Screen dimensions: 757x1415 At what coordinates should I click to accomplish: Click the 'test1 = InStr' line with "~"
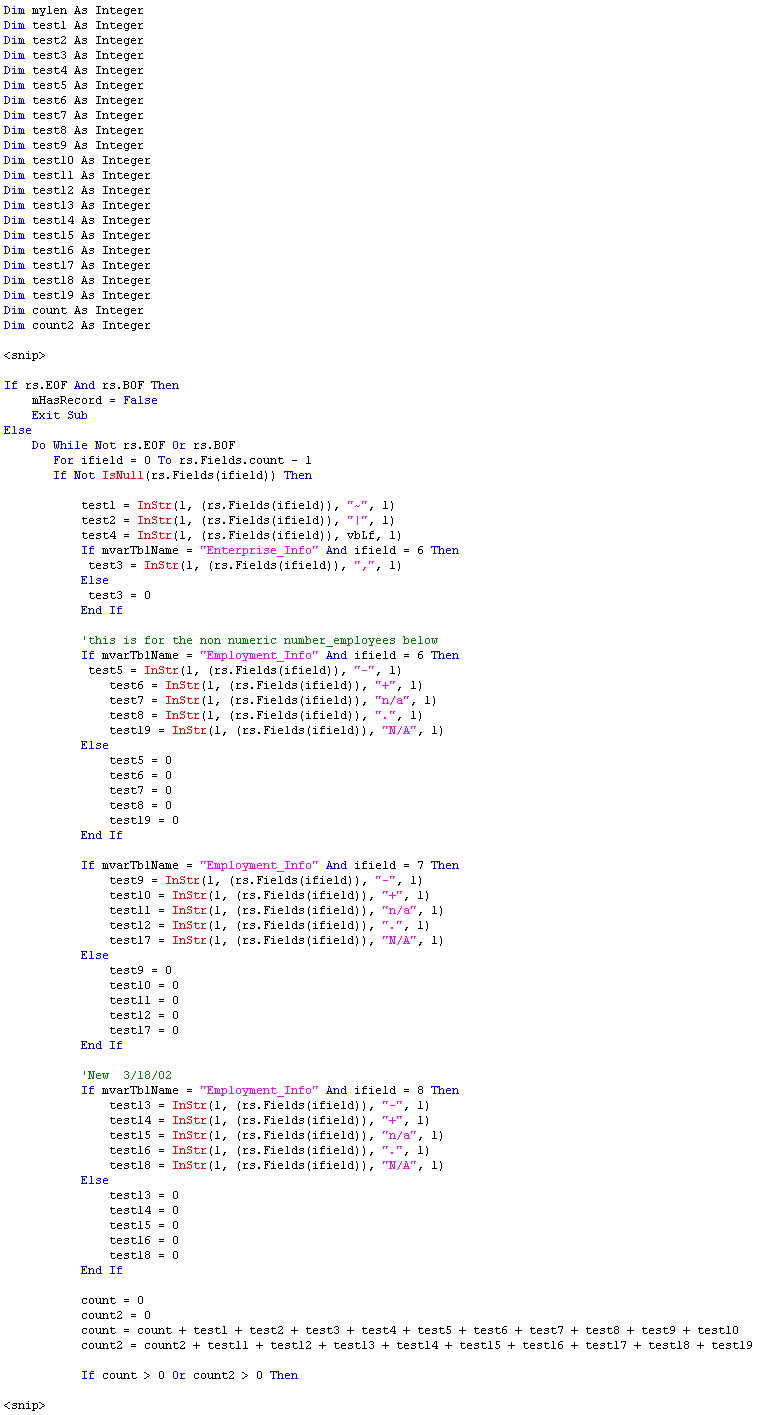click(x=238, y=505)
